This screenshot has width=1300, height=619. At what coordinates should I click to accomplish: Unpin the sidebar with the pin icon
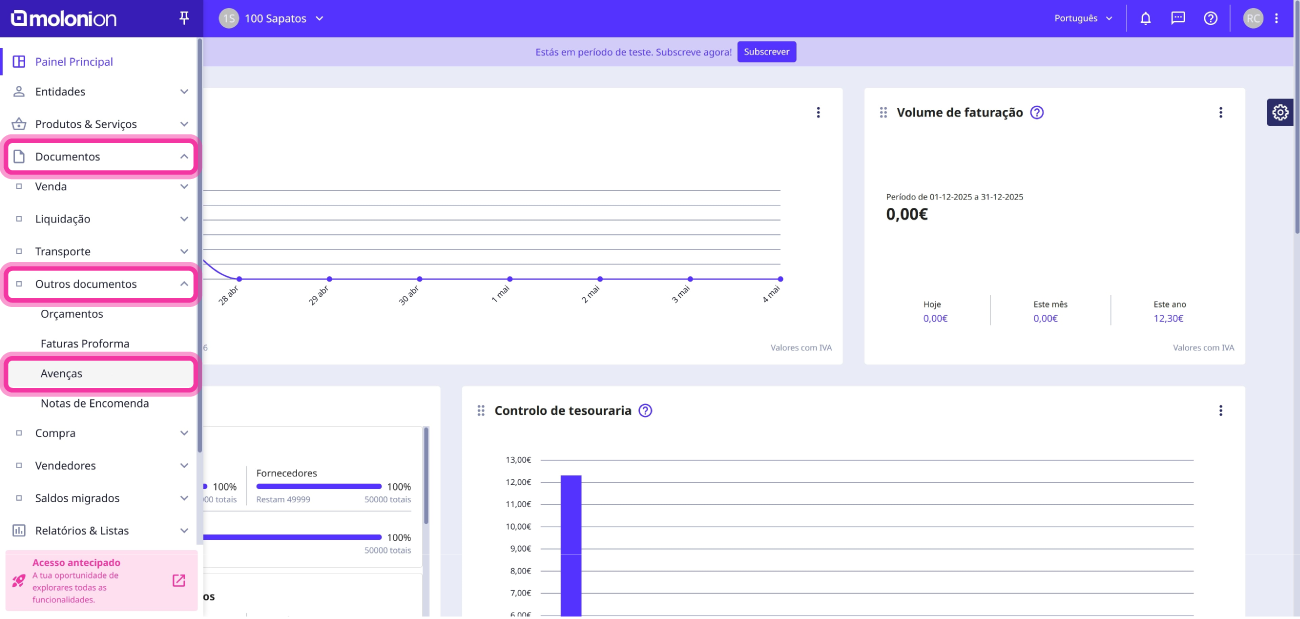click(183, 18)
